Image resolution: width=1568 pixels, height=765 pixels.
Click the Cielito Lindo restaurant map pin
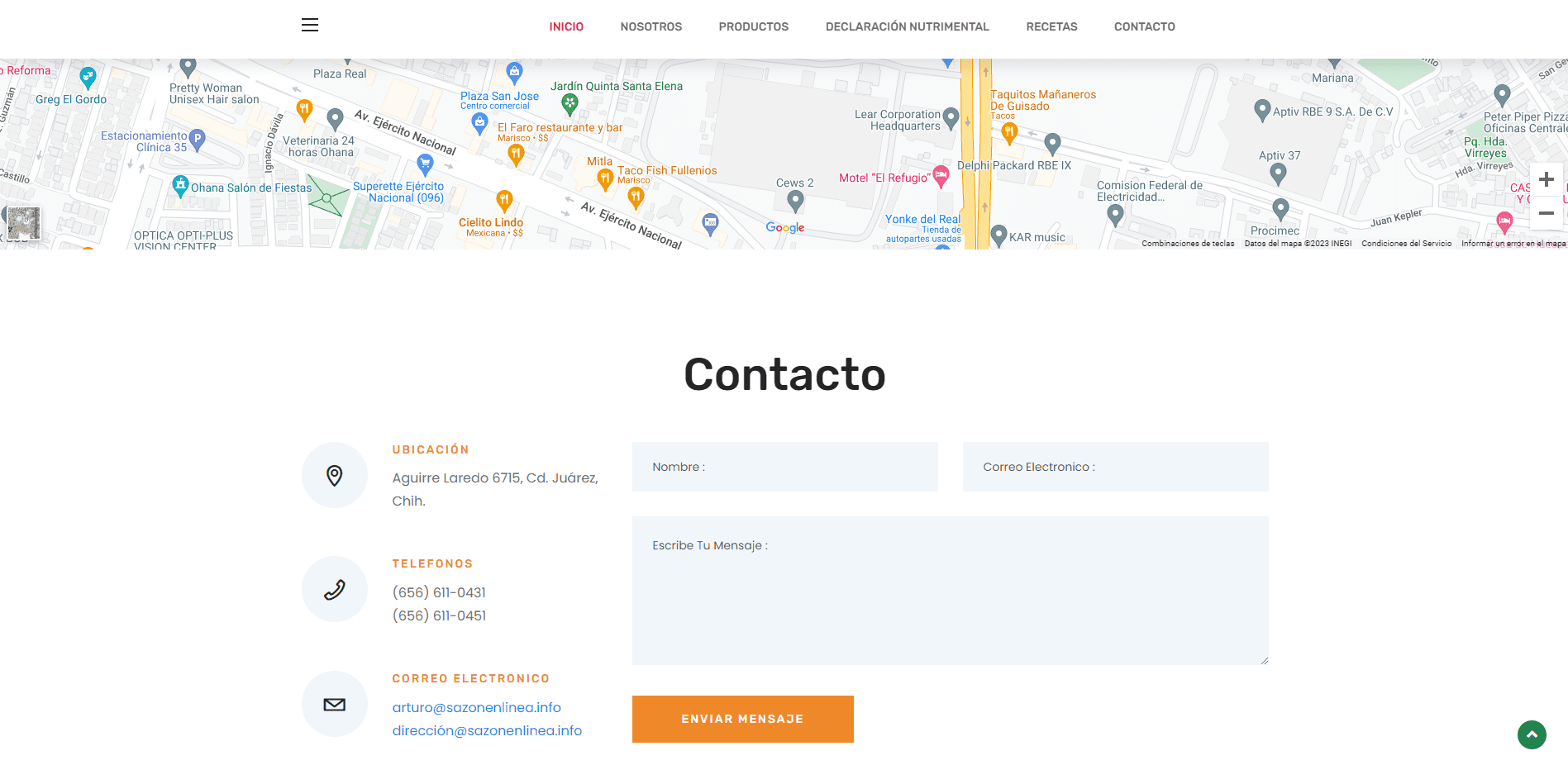point(504,200)
